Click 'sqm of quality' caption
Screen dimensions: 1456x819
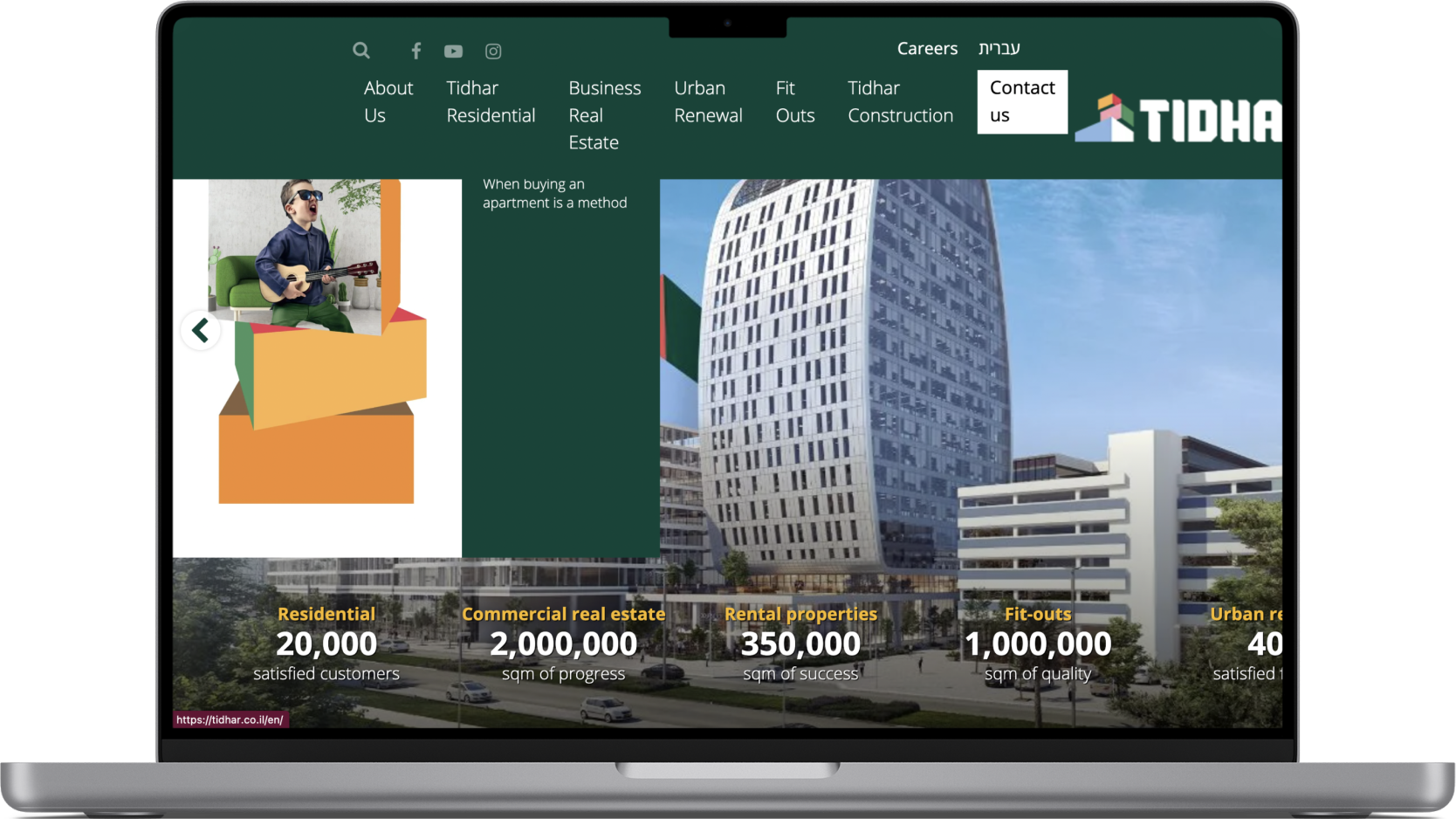1038,674
